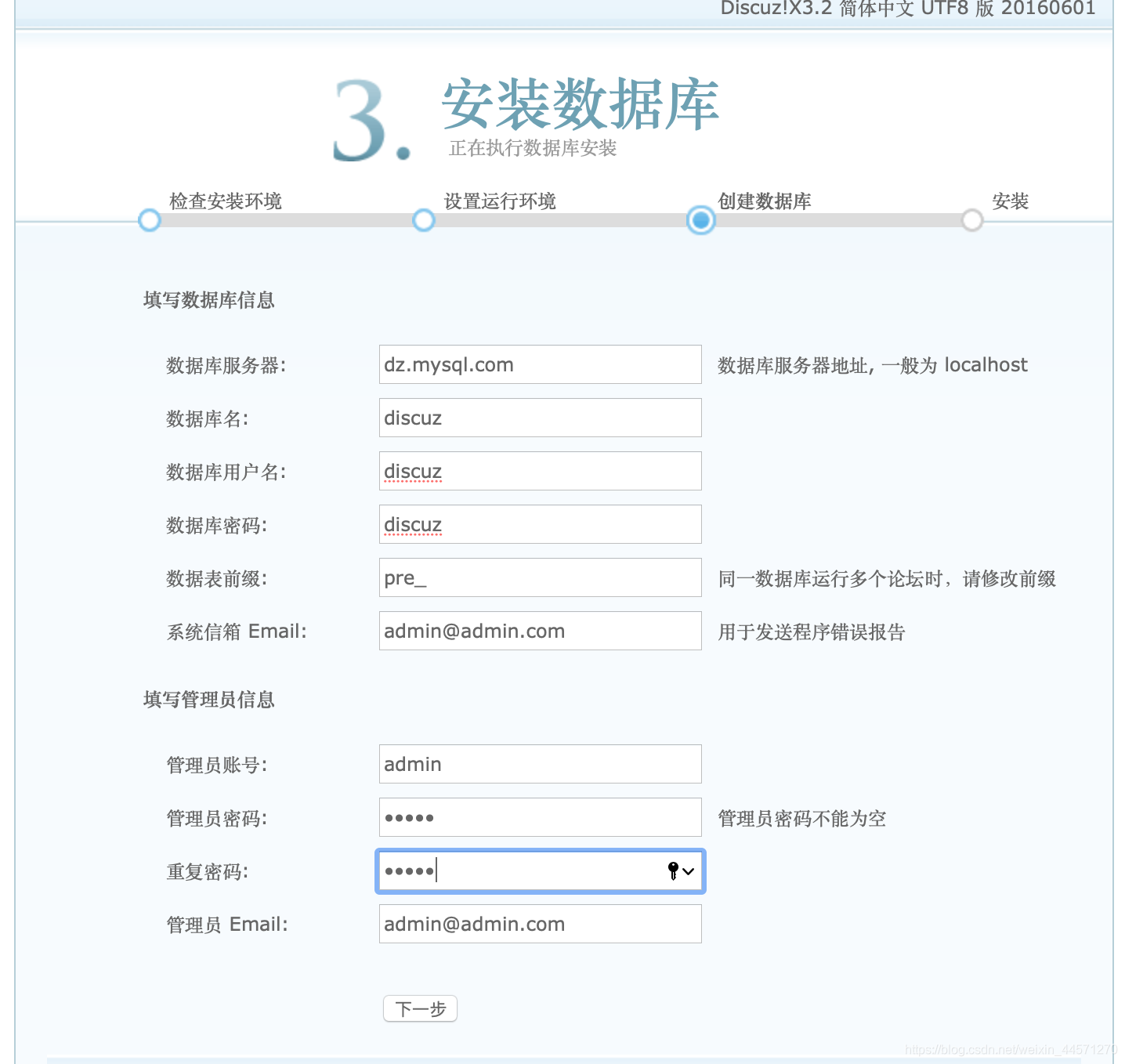Click the system Email input field
1125x1064 pixels.
coord(541,631)
